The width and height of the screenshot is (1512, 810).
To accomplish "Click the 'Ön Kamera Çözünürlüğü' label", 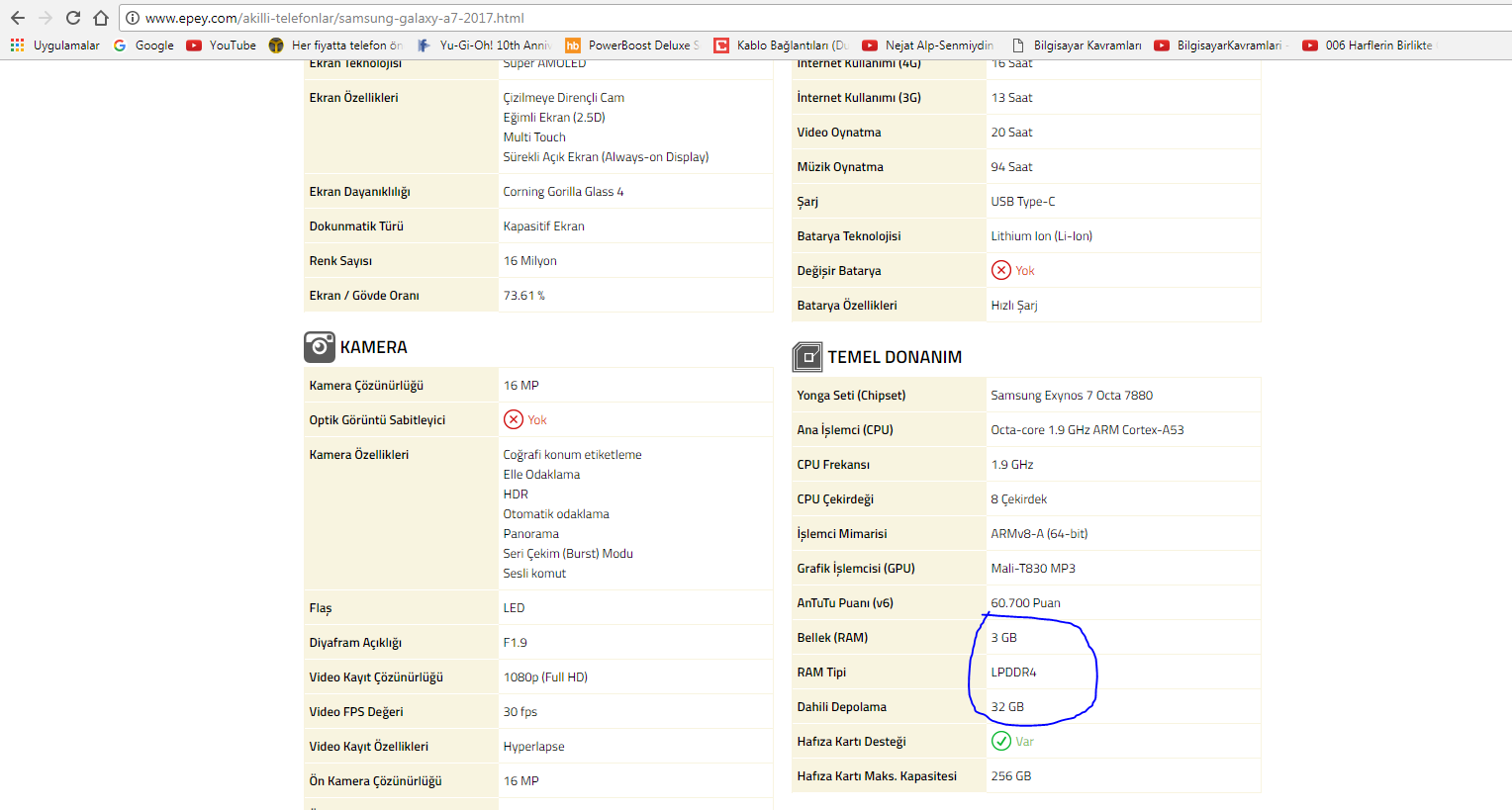I will [x=376, y=781].
